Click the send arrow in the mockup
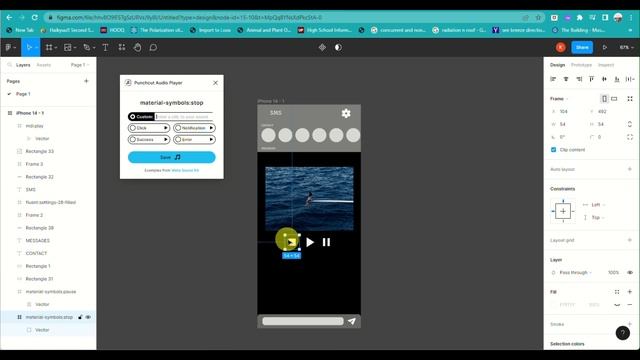The image size is (640, 360). click(x=351, y=321)
